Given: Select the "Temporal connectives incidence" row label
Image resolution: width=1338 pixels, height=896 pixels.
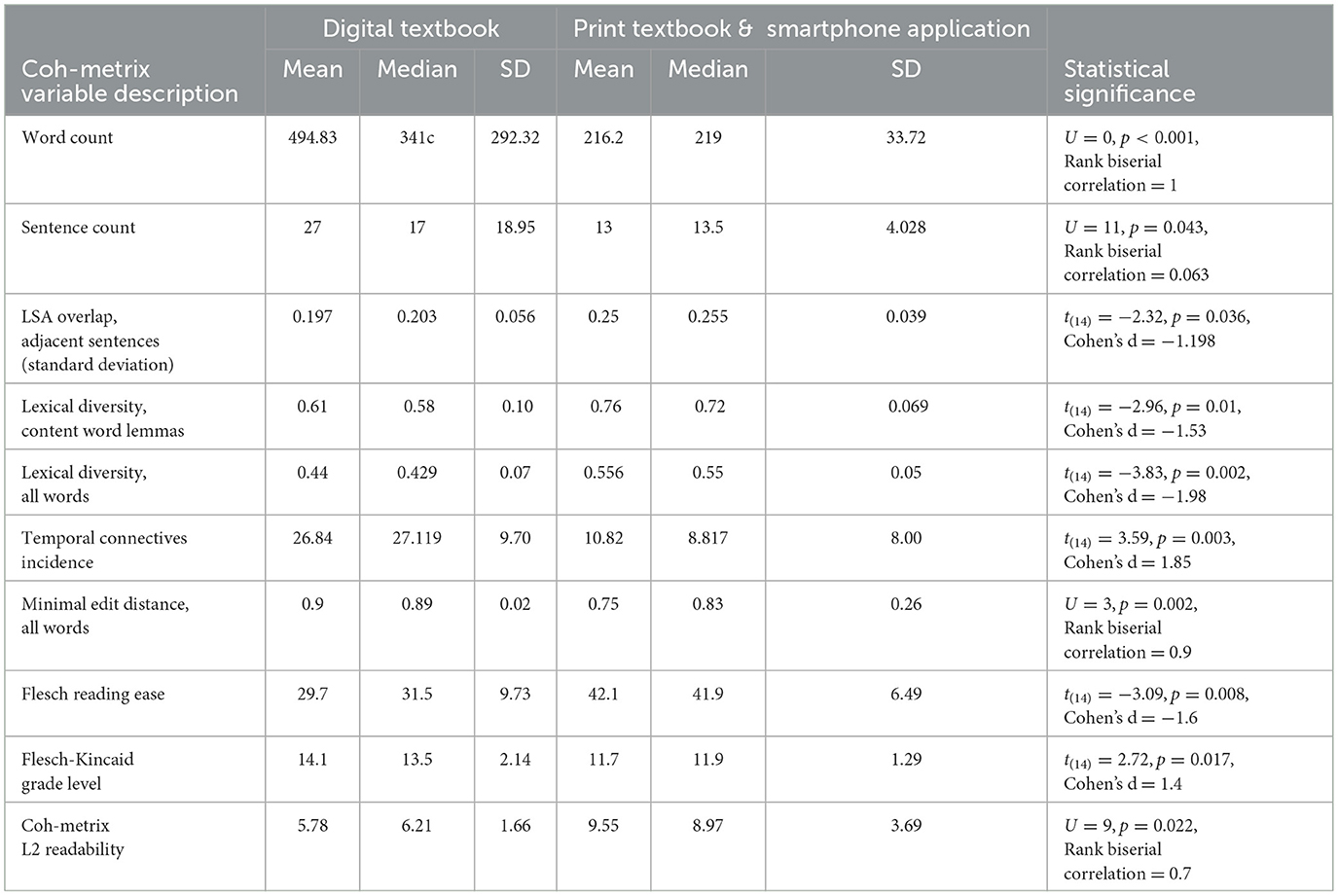Looking at the screenshot, I should (x=104, y=550).
